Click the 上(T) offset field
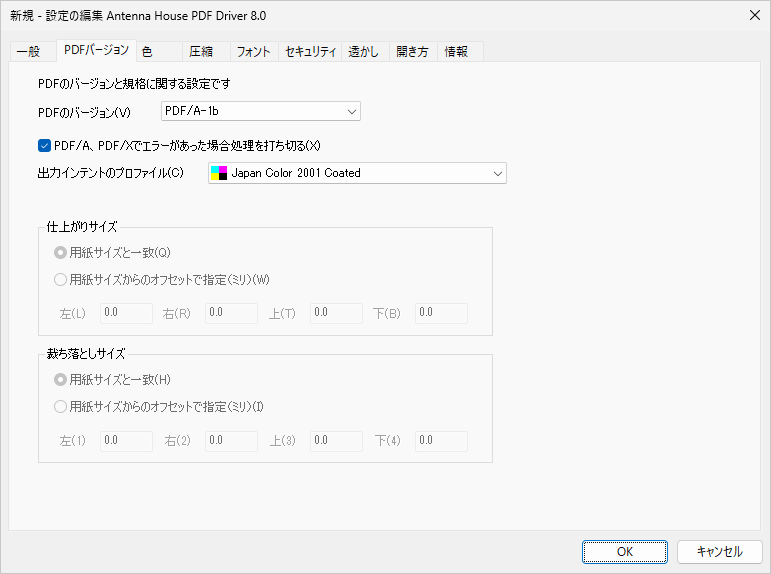The height and width of the screenshot is (574, 771). click(336, 313)
